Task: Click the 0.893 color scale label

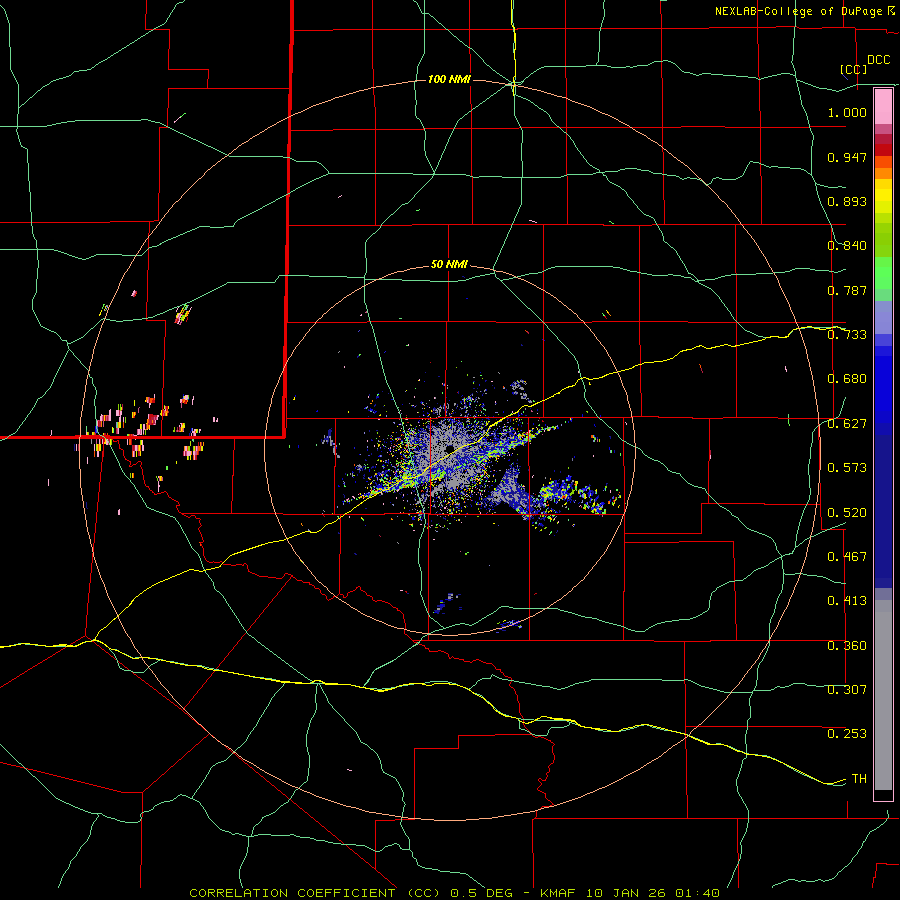Action: [847, 201]
